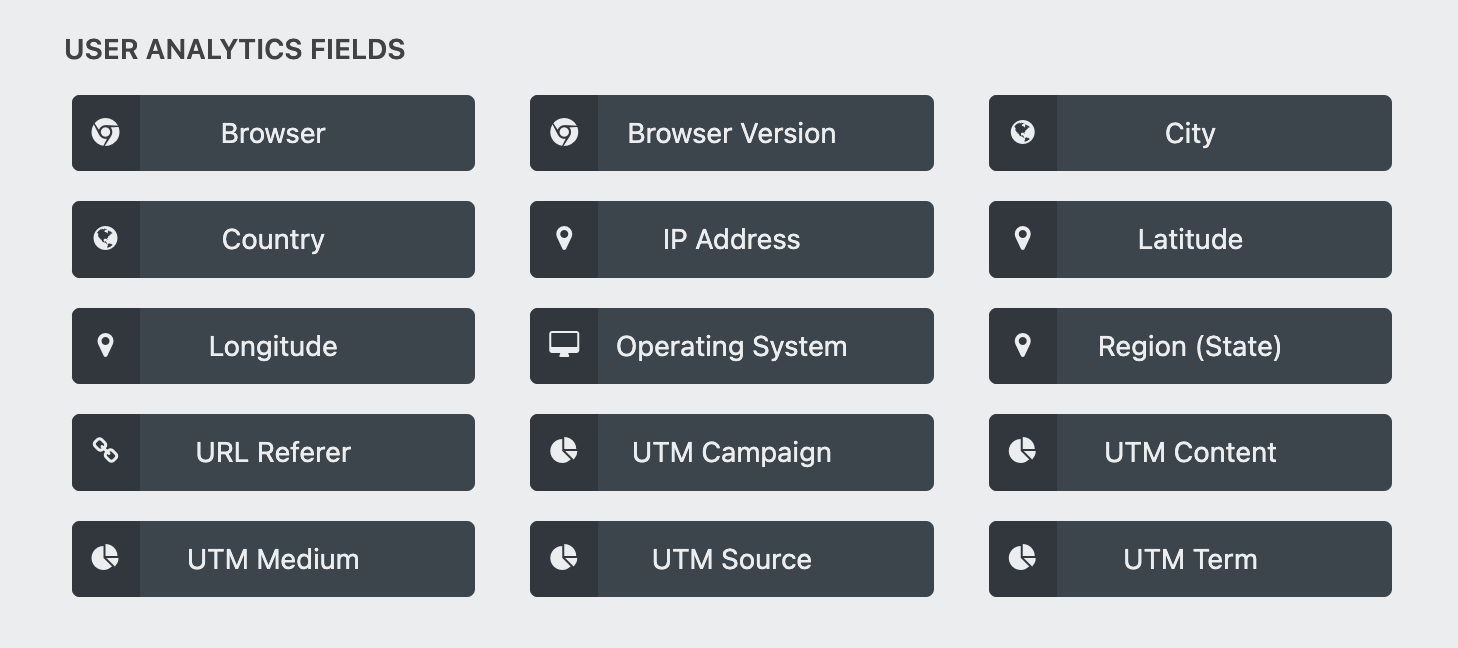Click the pie chart icon for UTM Source
This screenshot has width=1458, height=648.
pyautogui.click(x=564, y=558)
